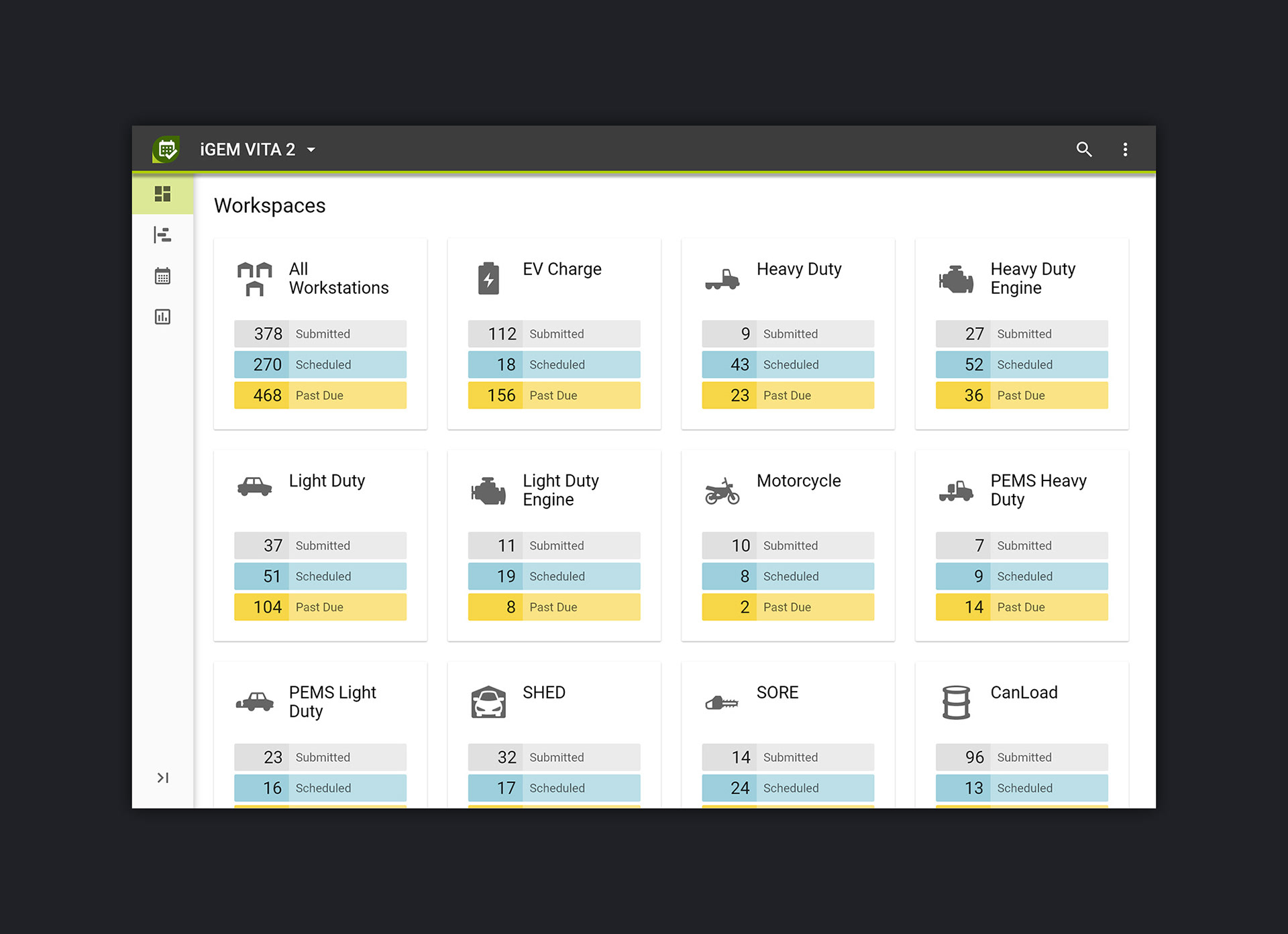
Task: Select 96 Submitted in CanLoad
Action: pyautogui.click(x=1022, y=757)
